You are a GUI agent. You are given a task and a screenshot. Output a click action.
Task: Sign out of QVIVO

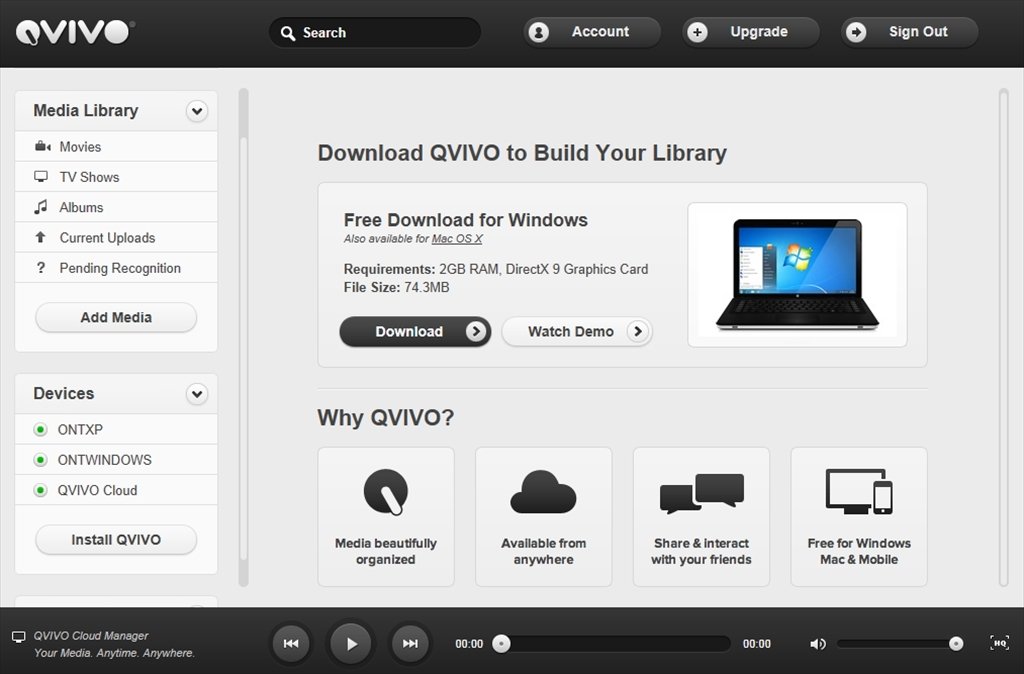[909, 32]
